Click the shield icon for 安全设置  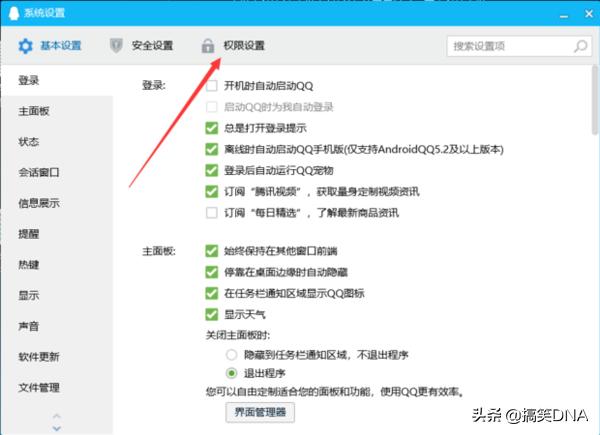coord(116,46)
